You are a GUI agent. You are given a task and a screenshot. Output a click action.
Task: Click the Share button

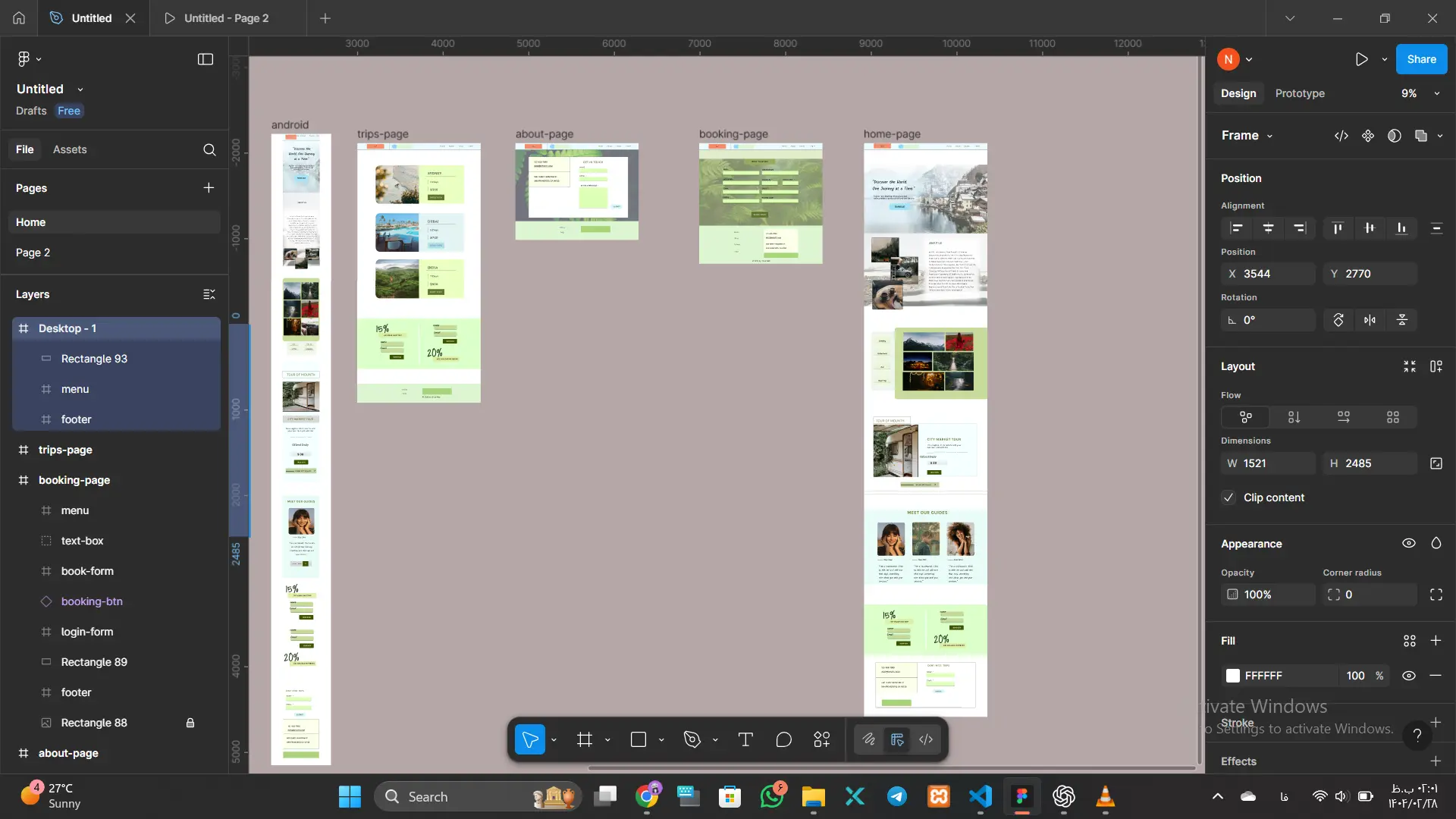[x=1421, y=59]
